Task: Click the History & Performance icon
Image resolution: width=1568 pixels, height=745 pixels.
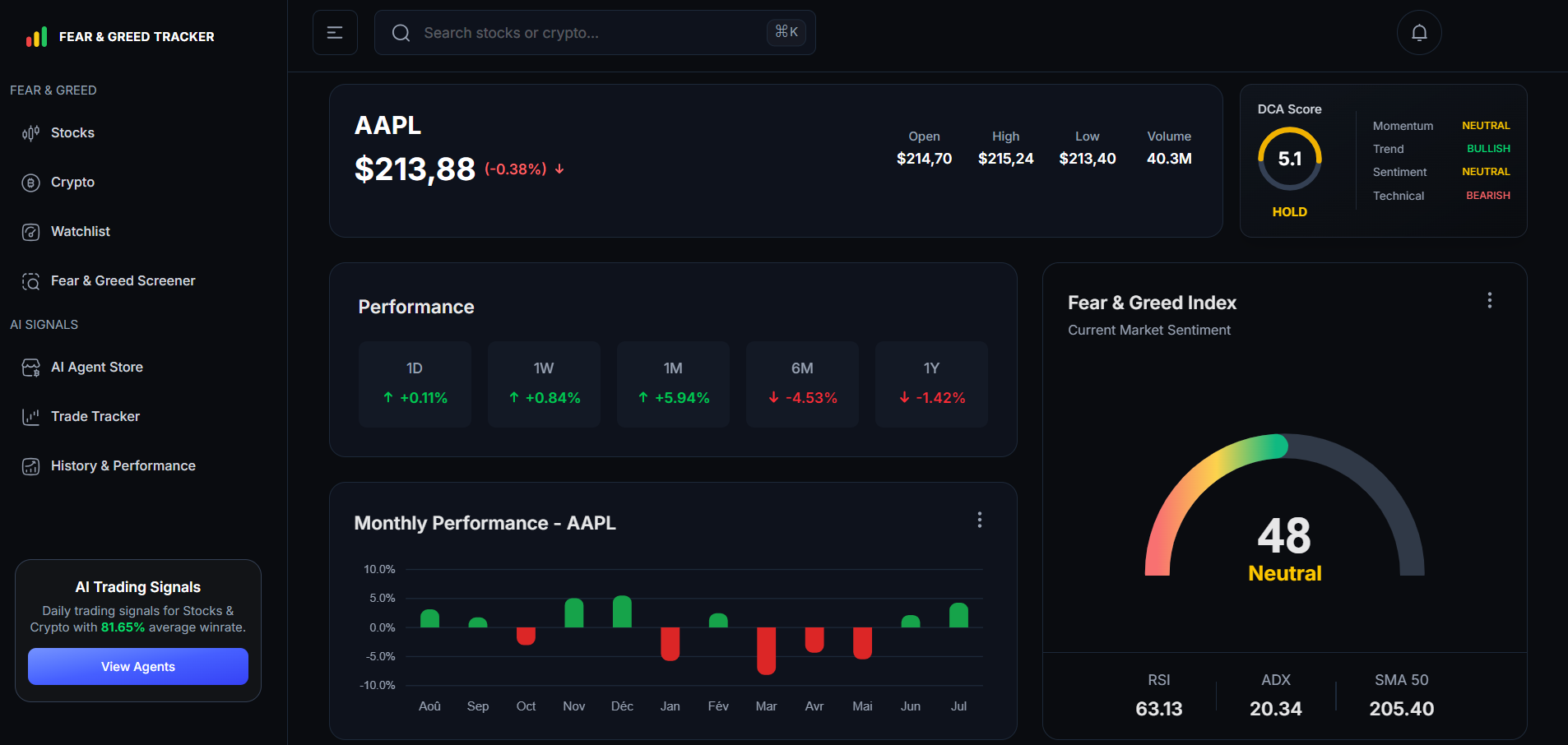Action: pos(30,466)
